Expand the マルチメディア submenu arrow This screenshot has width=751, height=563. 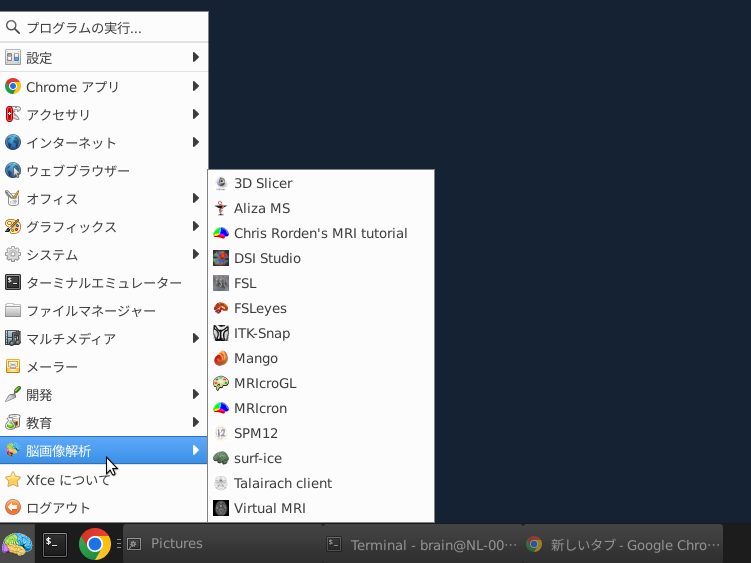[x=195, y=338]
